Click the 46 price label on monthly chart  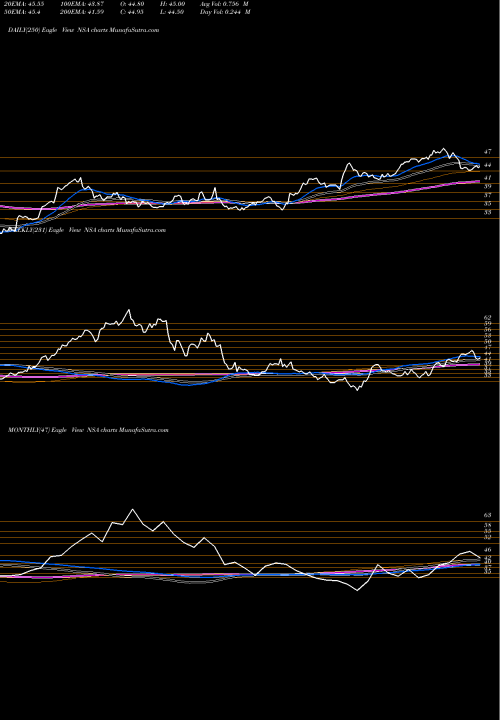(x=488, y=550)
